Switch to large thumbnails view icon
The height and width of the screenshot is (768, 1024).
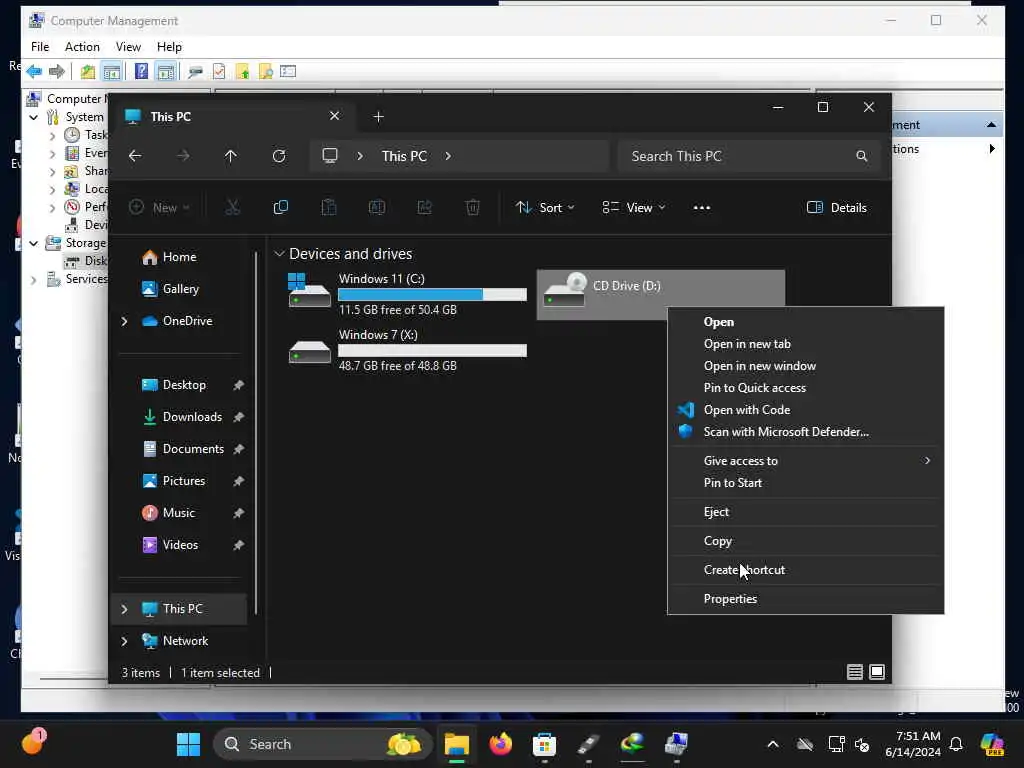click(x=877, y=672)
